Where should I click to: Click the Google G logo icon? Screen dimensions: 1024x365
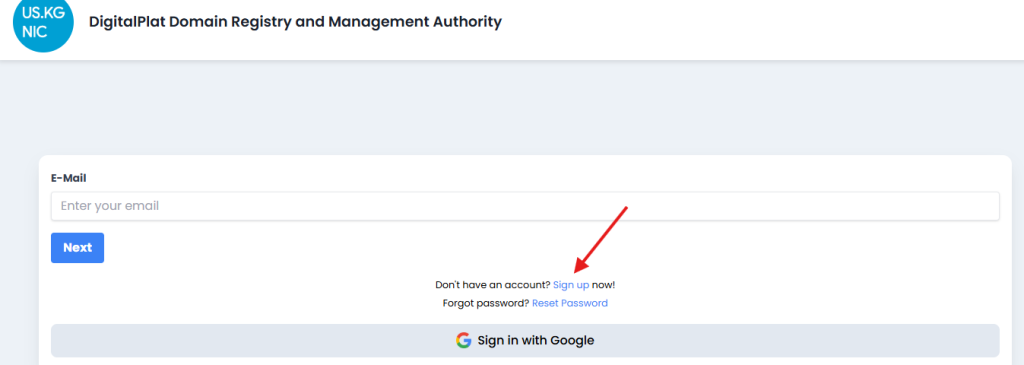(x=464, y=340)
